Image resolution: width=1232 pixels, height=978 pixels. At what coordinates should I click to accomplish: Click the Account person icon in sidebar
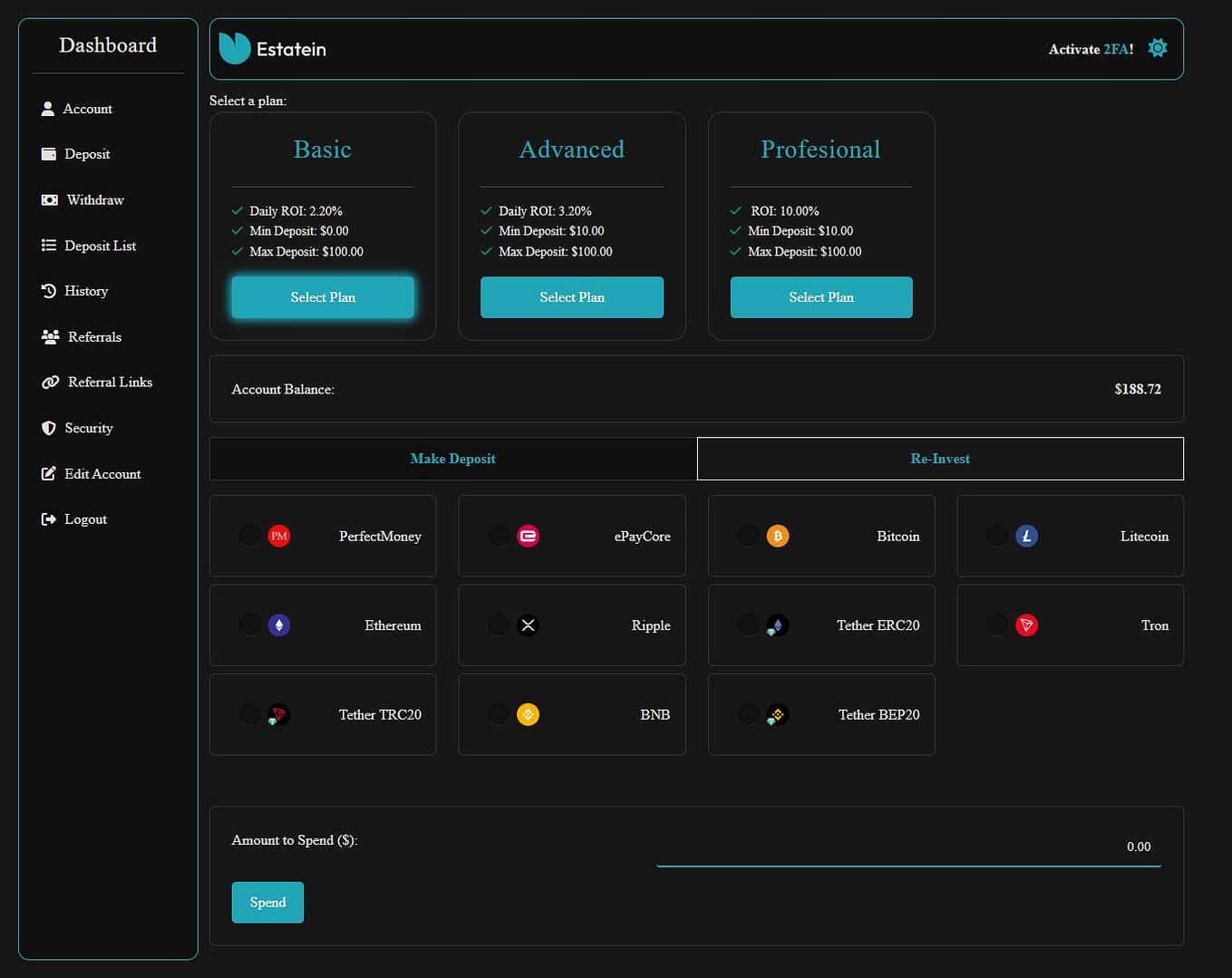click(48, 109)
